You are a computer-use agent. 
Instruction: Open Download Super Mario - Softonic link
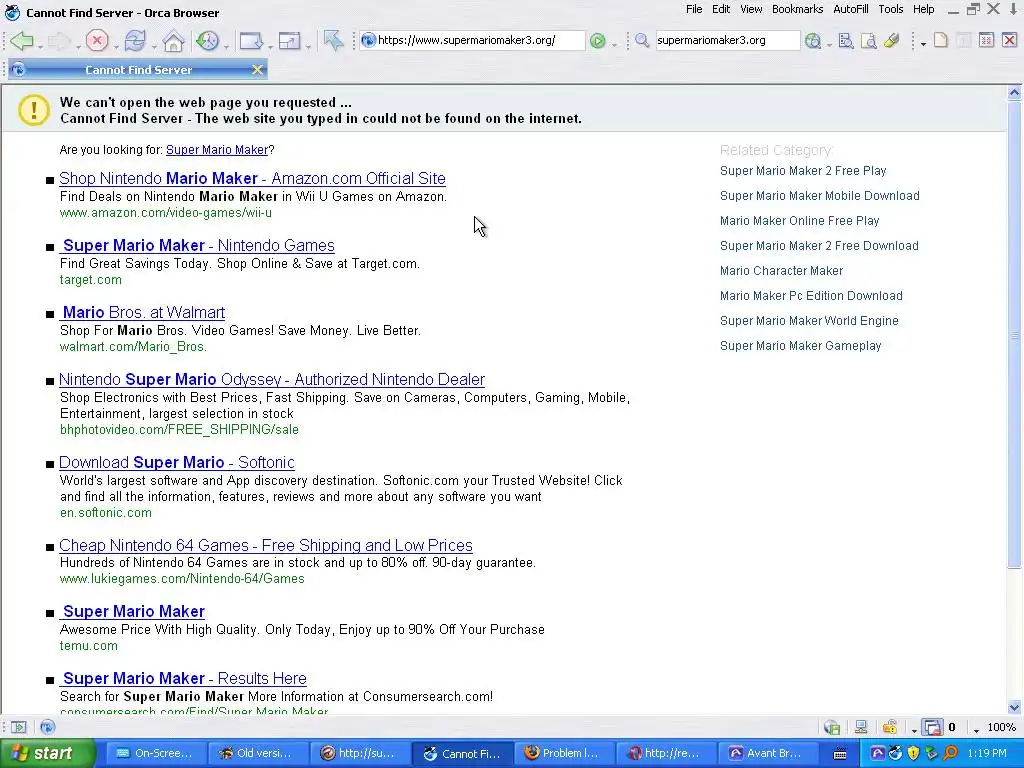pos(176,462)
